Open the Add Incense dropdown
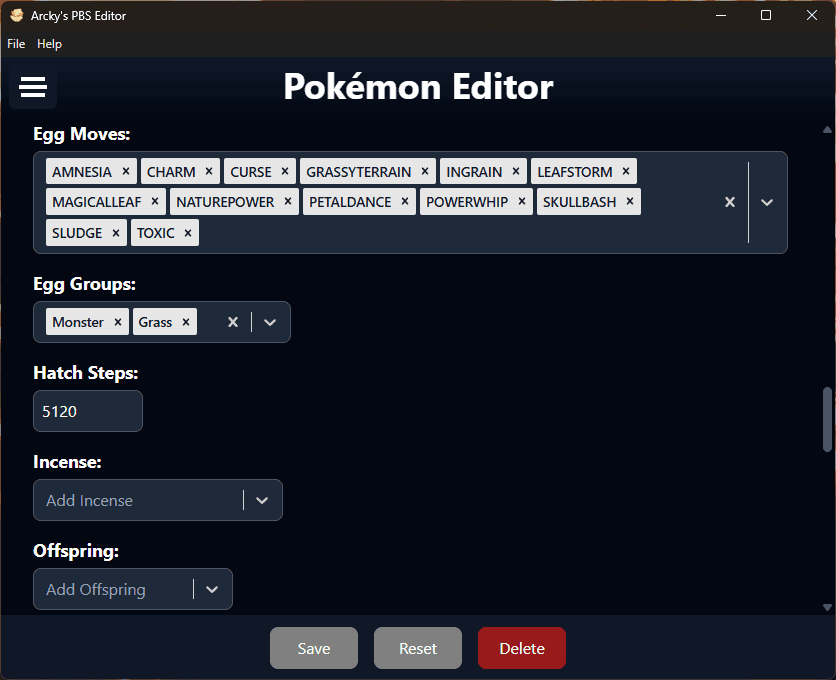The image size is (836, 680). click(x=262, y=500)
